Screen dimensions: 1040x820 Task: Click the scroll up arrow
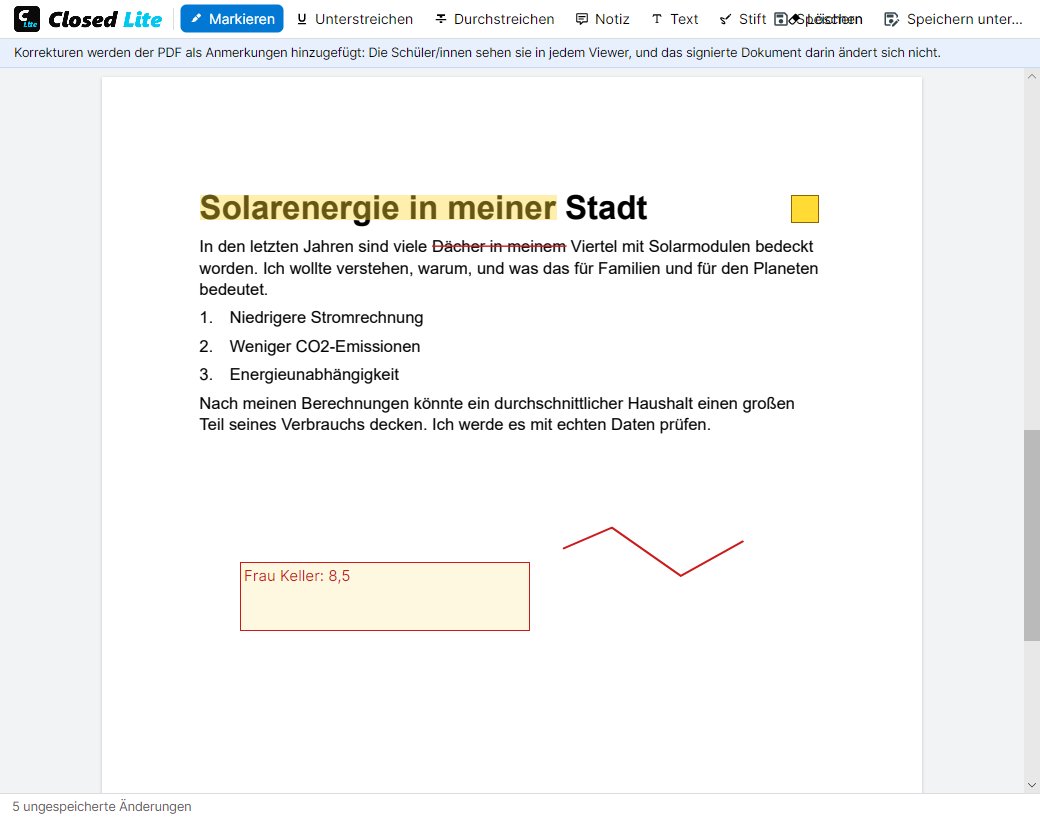[x=1031, y=77]
